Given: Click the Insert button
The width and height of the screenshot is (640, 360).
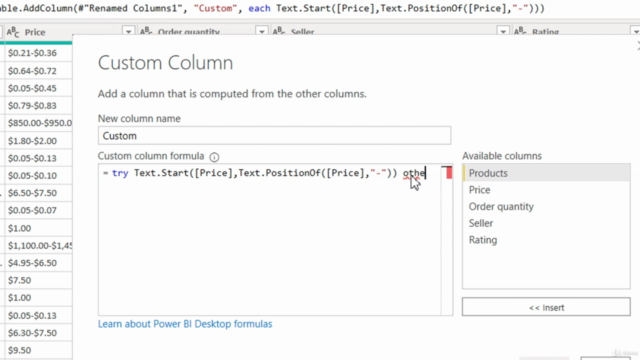Looking at the screenshot, I should tap(546, 307).
